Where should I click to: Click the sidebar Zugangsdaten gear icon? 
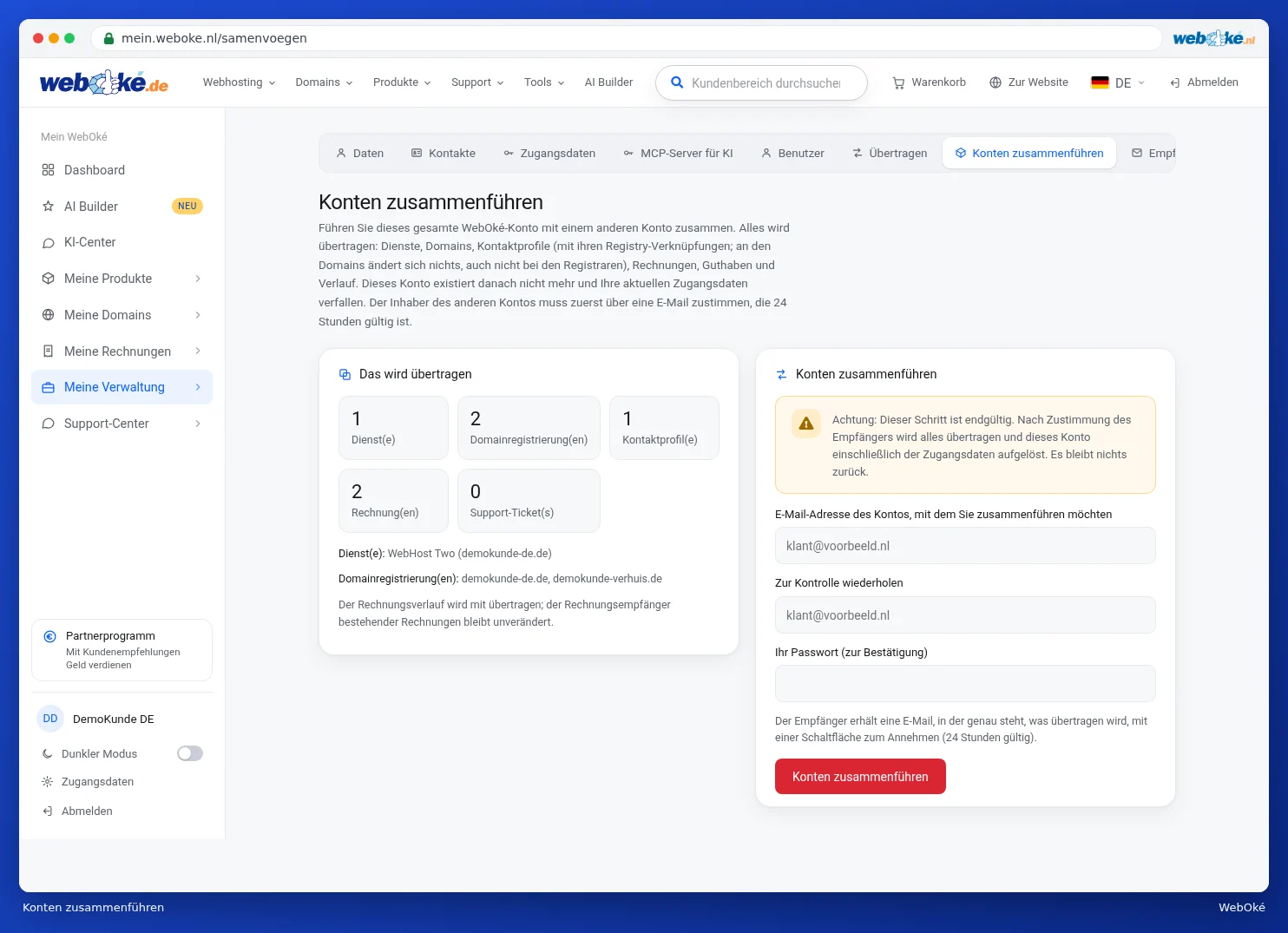point(48,782)
